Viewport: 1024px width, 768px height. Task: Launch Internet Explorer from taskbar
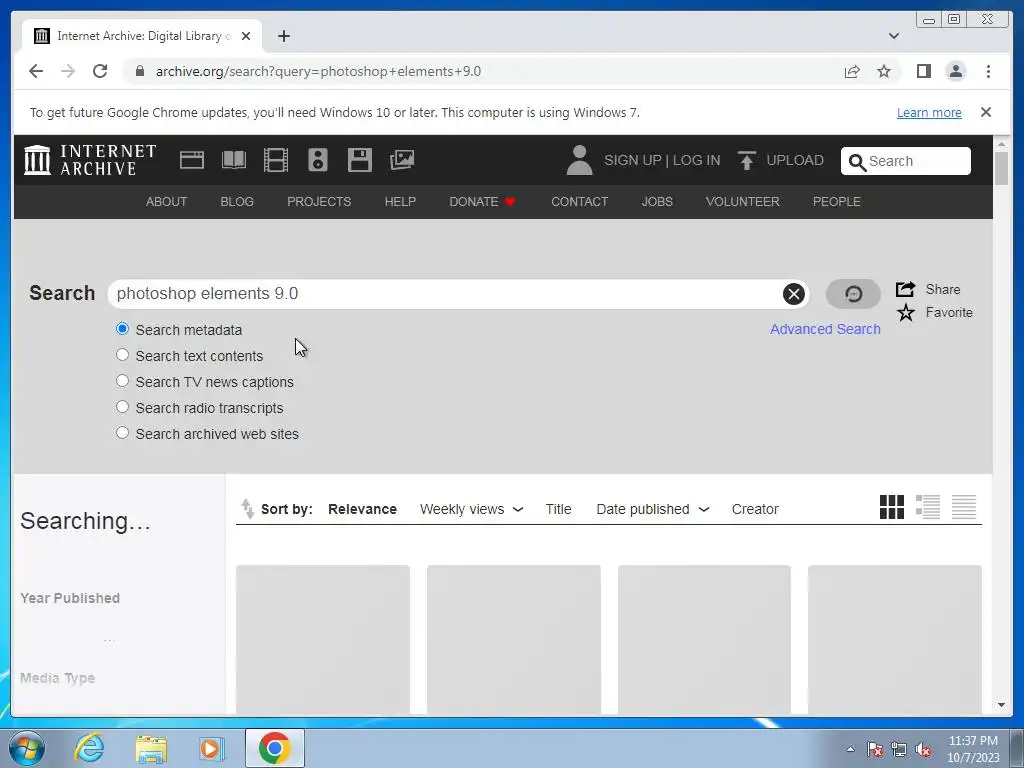pyautogui.click(x=89, y=748)
